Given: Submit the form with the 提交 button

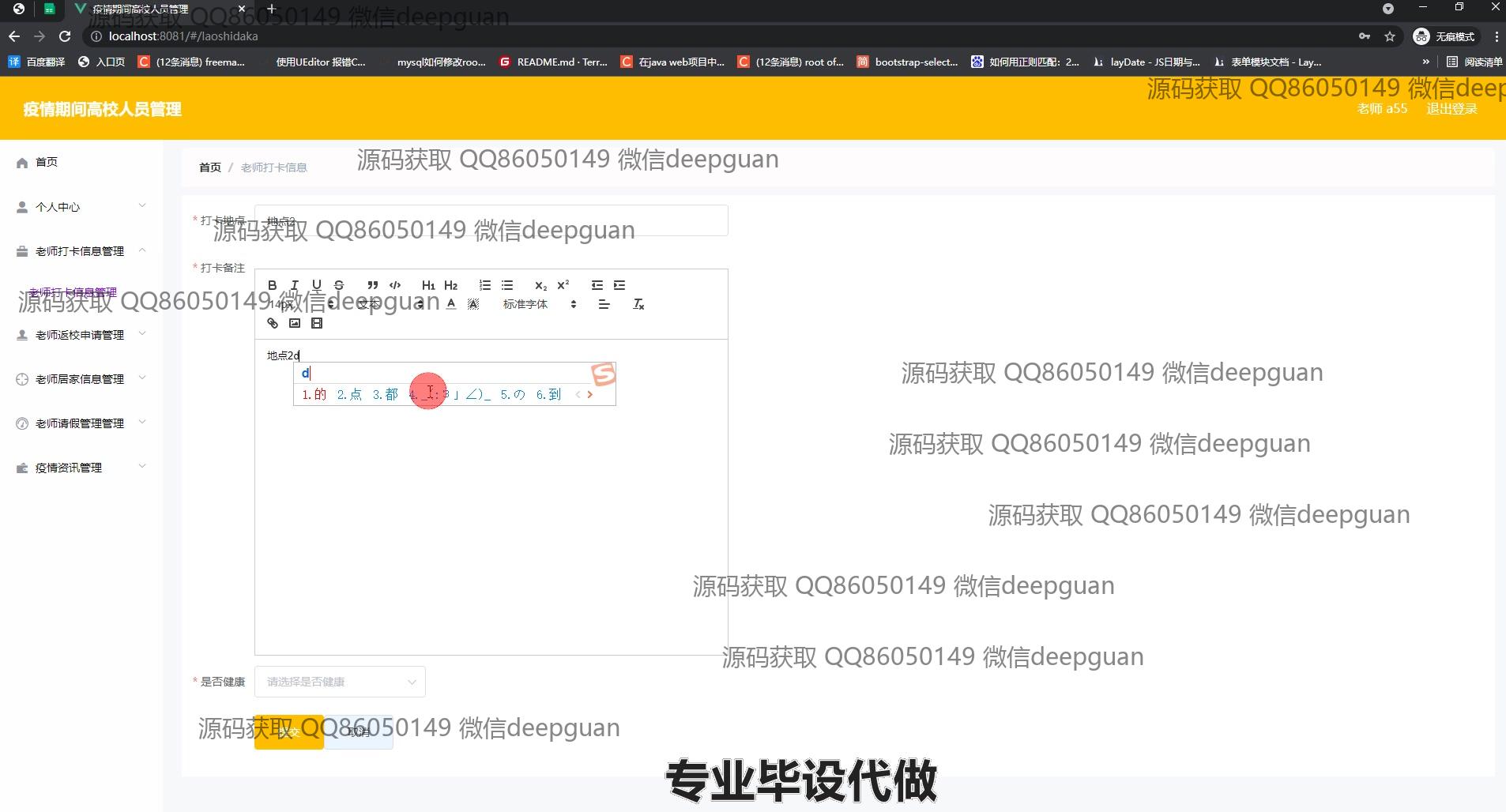Looking at the screenshot, I should (288, 731).
